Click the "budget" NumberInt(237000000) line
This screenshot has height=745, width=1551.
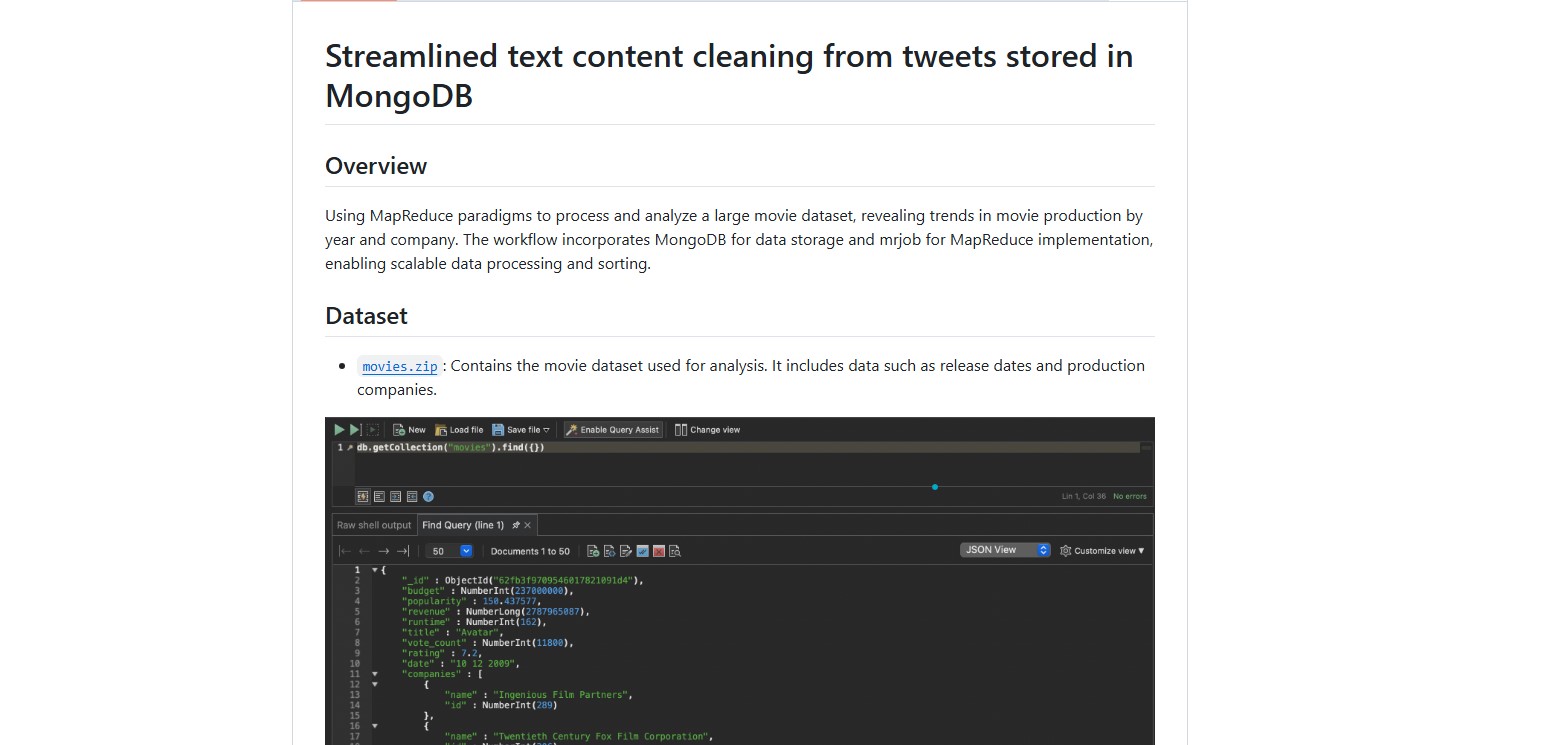pyautogui.click(x=487, y=591)
